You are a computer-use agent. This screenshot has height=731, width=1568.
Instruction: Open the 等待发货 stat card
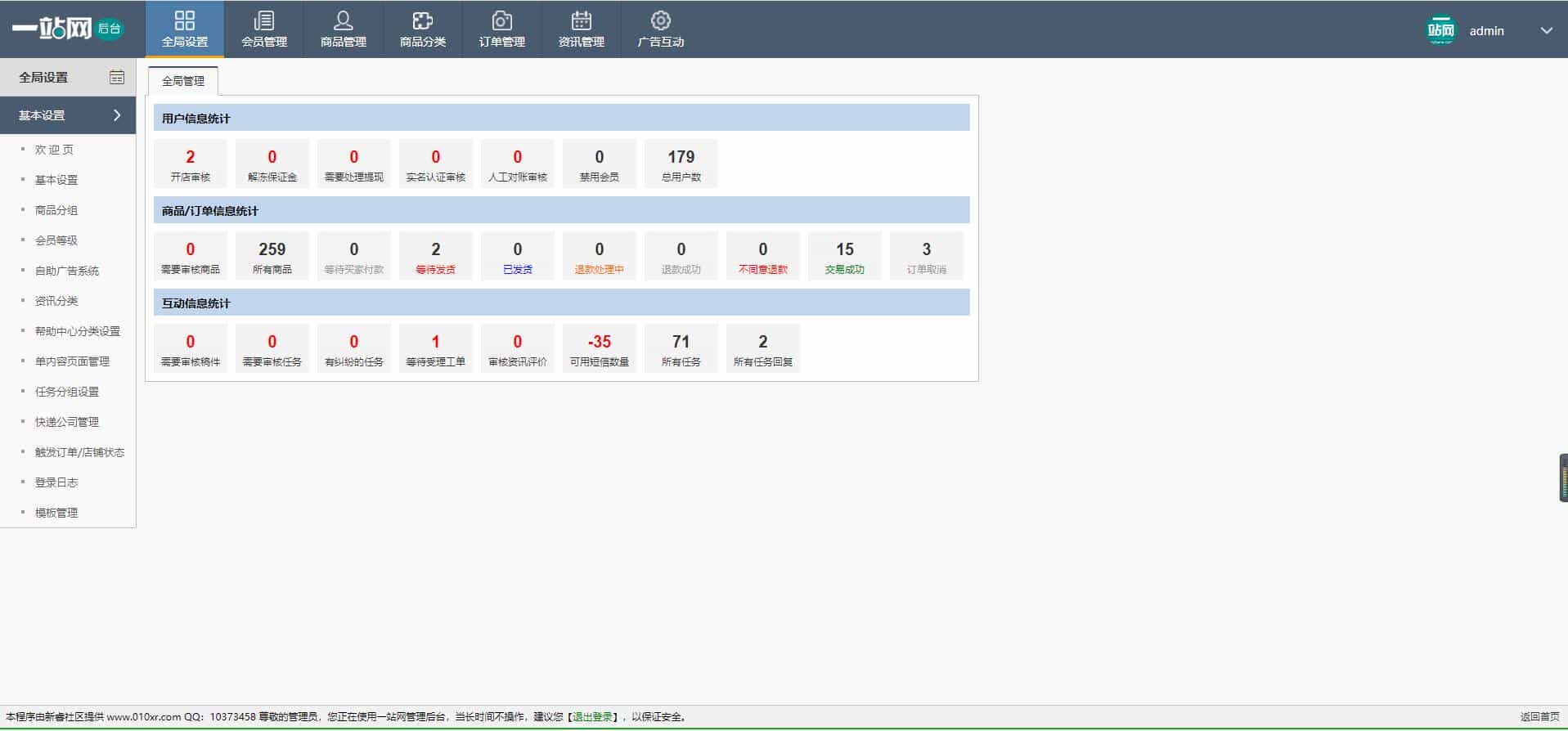click(x=436, y=256)
